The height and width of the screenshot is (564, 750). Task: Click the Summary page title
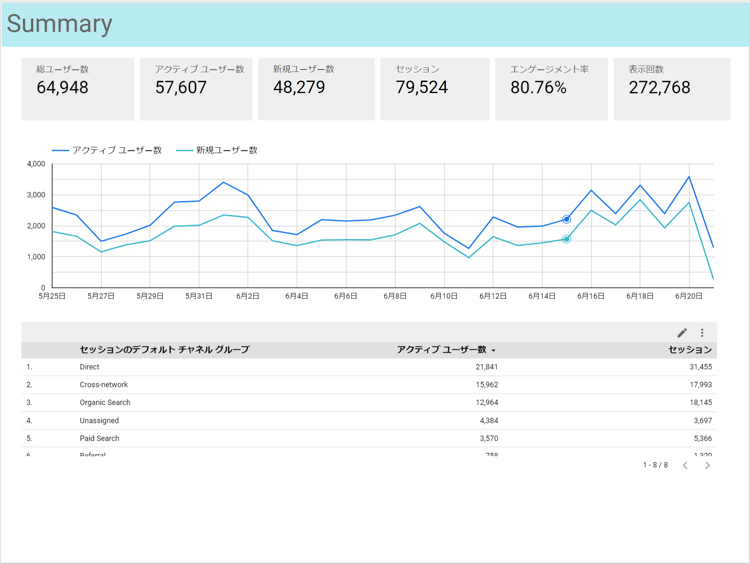point(60,25)
